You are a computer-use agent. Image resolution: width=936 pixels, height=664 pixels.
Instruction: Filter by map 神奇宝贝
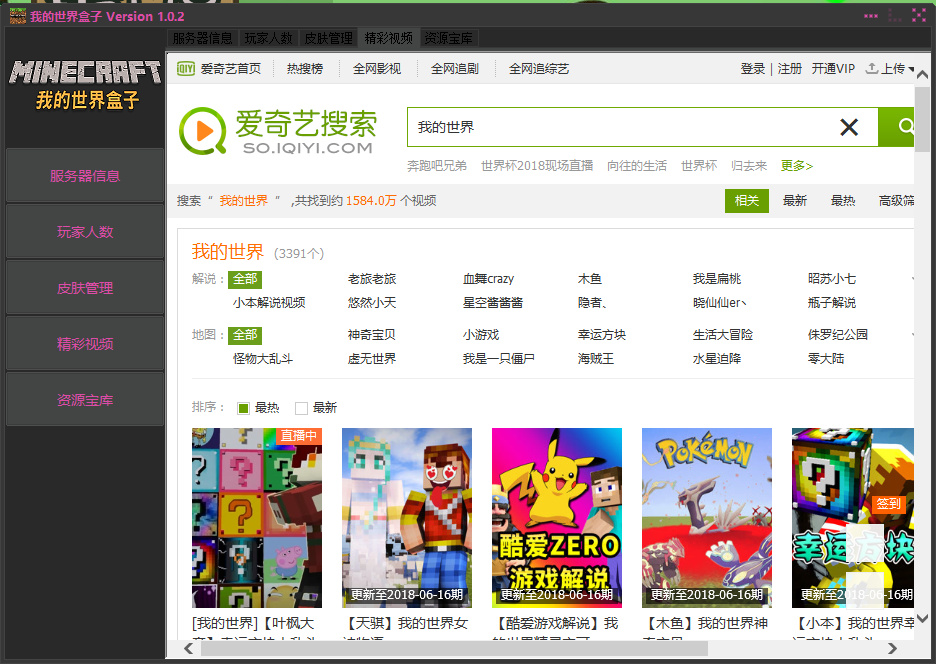point(372,335)
